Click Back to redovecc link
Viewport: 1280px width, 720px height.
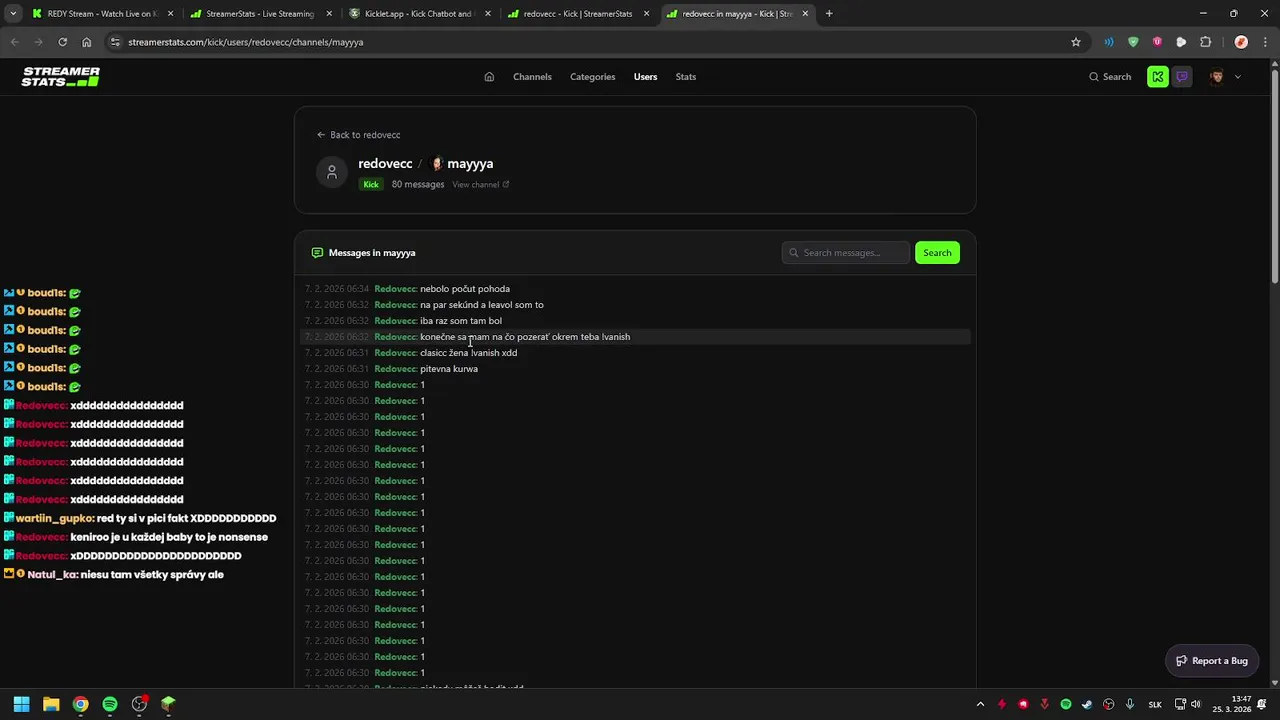(x=358, y=135)
